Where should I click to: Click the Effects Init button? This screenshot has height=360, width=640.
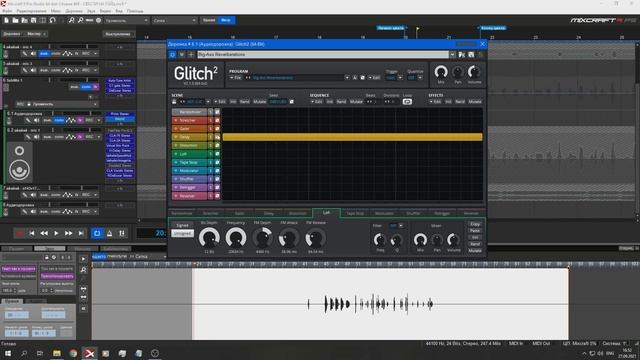[x=448, y=102]
